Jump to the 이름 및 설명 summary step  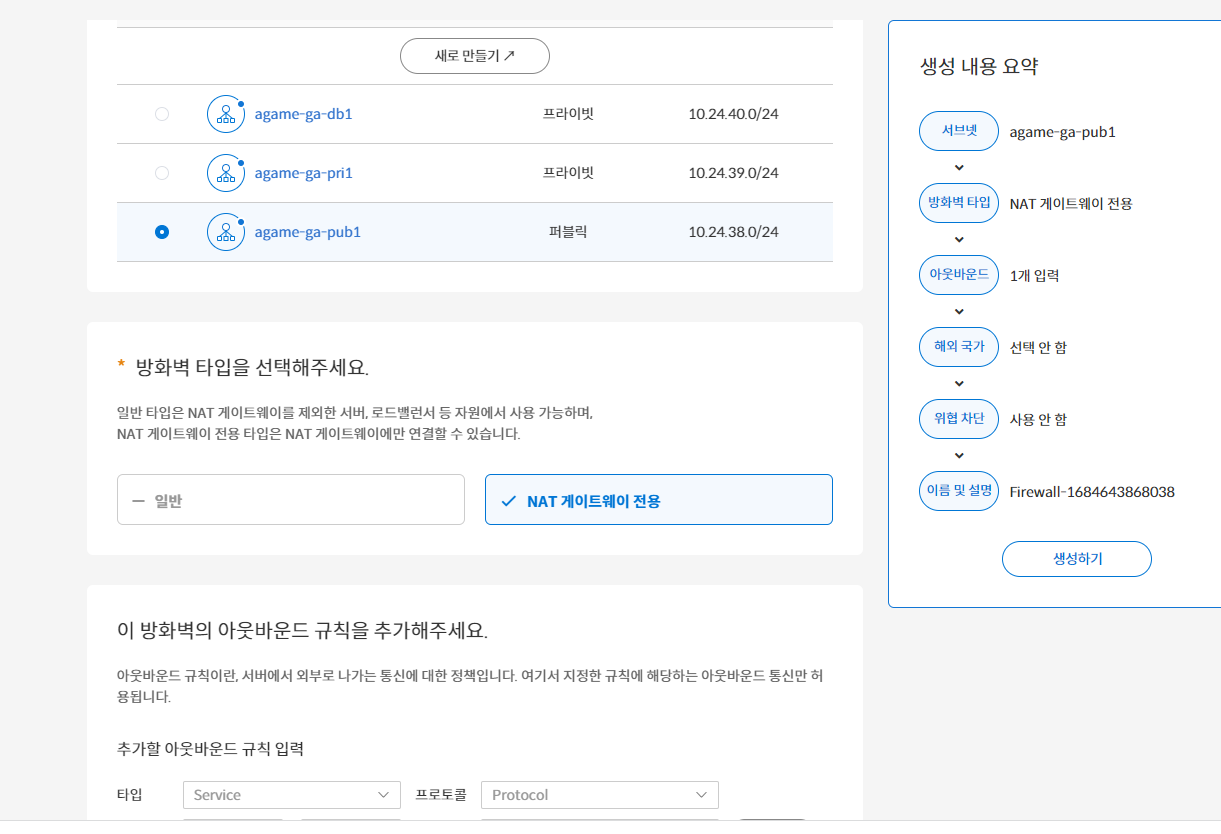[959, 491]
